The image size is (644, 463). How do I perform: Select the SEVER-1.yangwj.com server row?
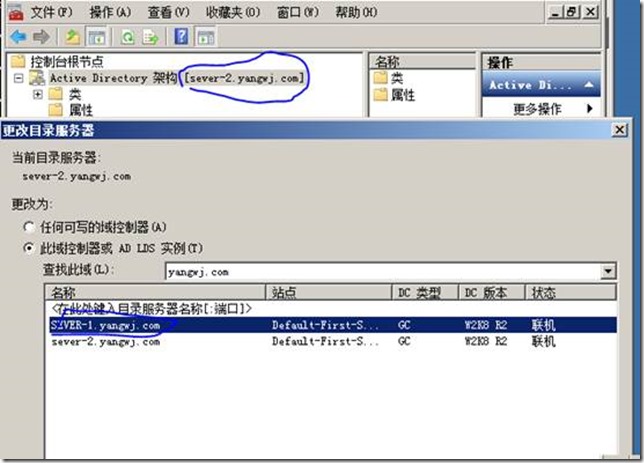(x=333, y=325)
